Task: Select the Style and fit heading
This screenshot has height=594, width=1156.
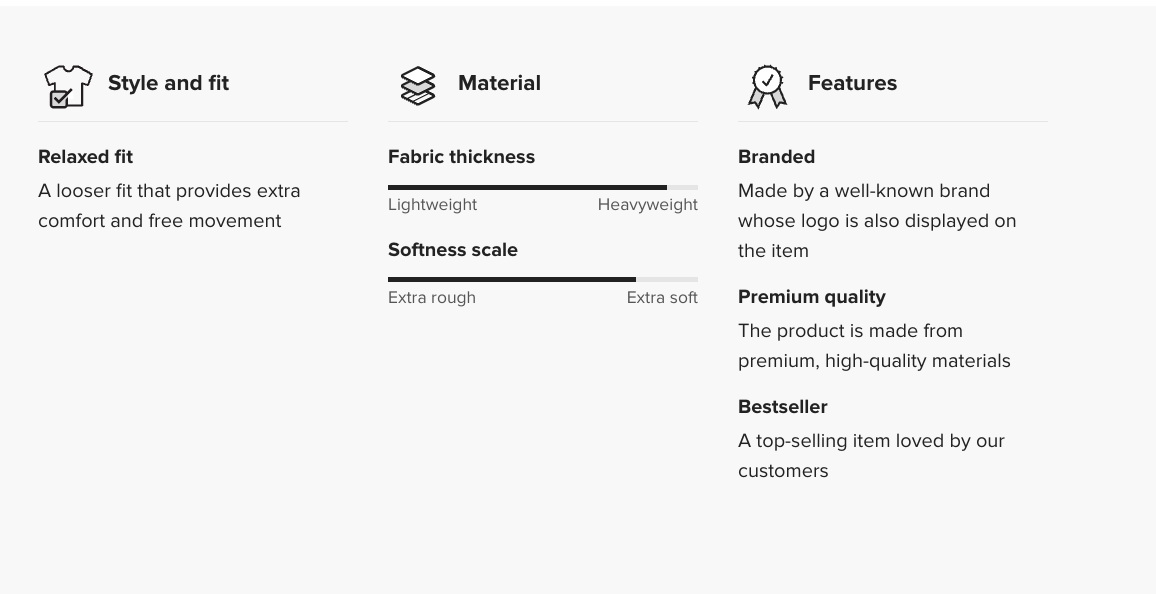Action: [x=168, y=83]
